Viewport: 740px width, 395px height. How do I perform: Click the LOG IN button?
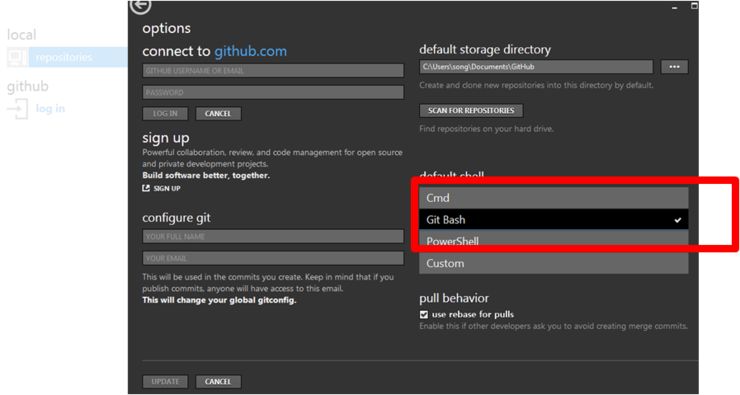[x=165, y=114]
